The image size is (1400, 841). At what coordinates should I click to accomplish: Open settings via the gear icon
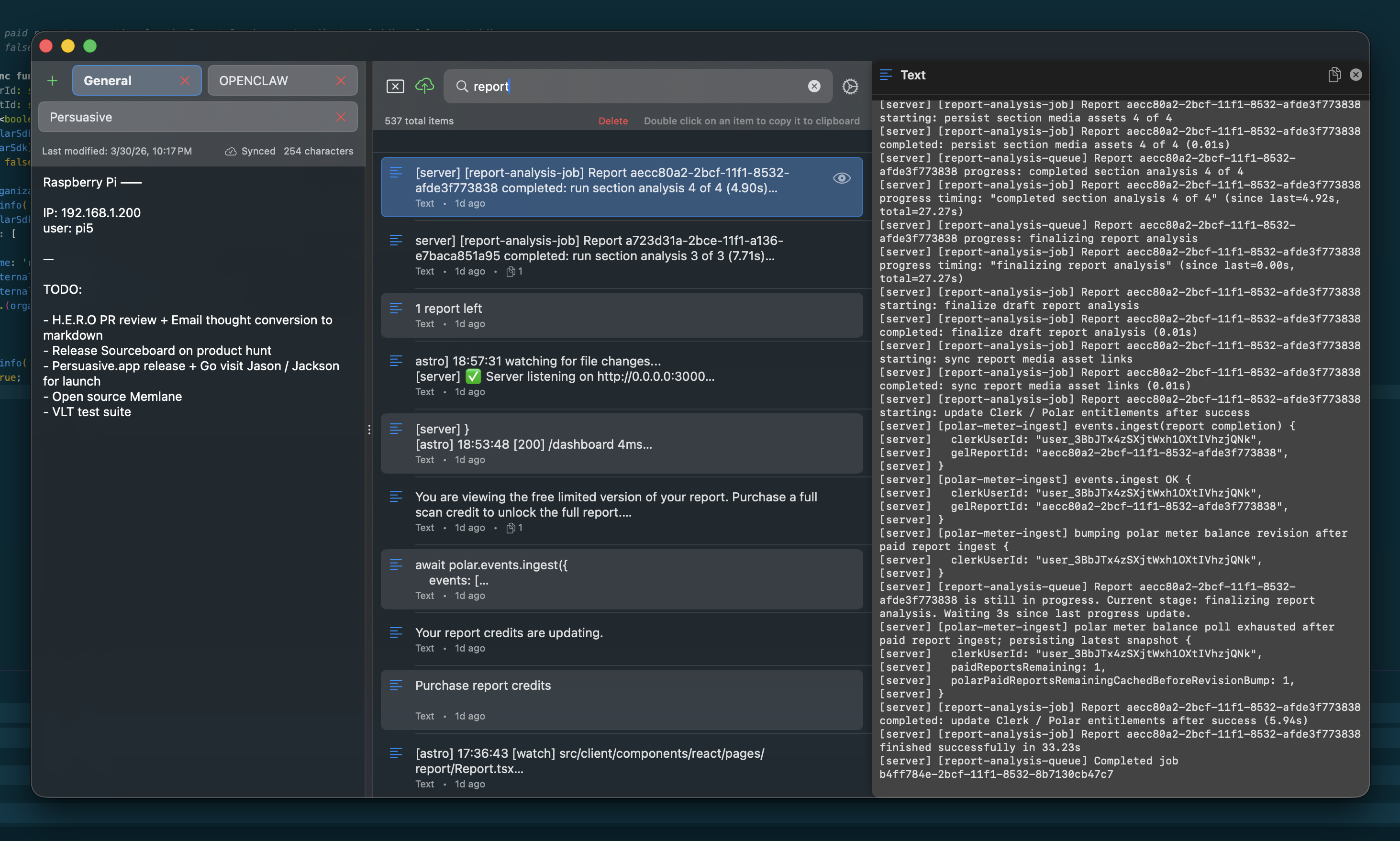(849, 86)
